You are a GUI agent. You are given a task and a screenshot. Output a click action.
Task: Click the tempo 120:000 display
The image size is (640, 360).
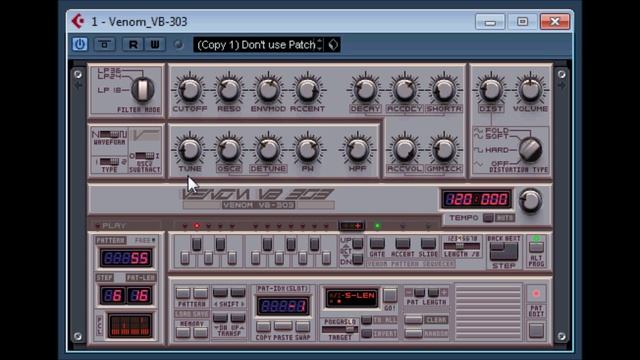pos(476,199)
